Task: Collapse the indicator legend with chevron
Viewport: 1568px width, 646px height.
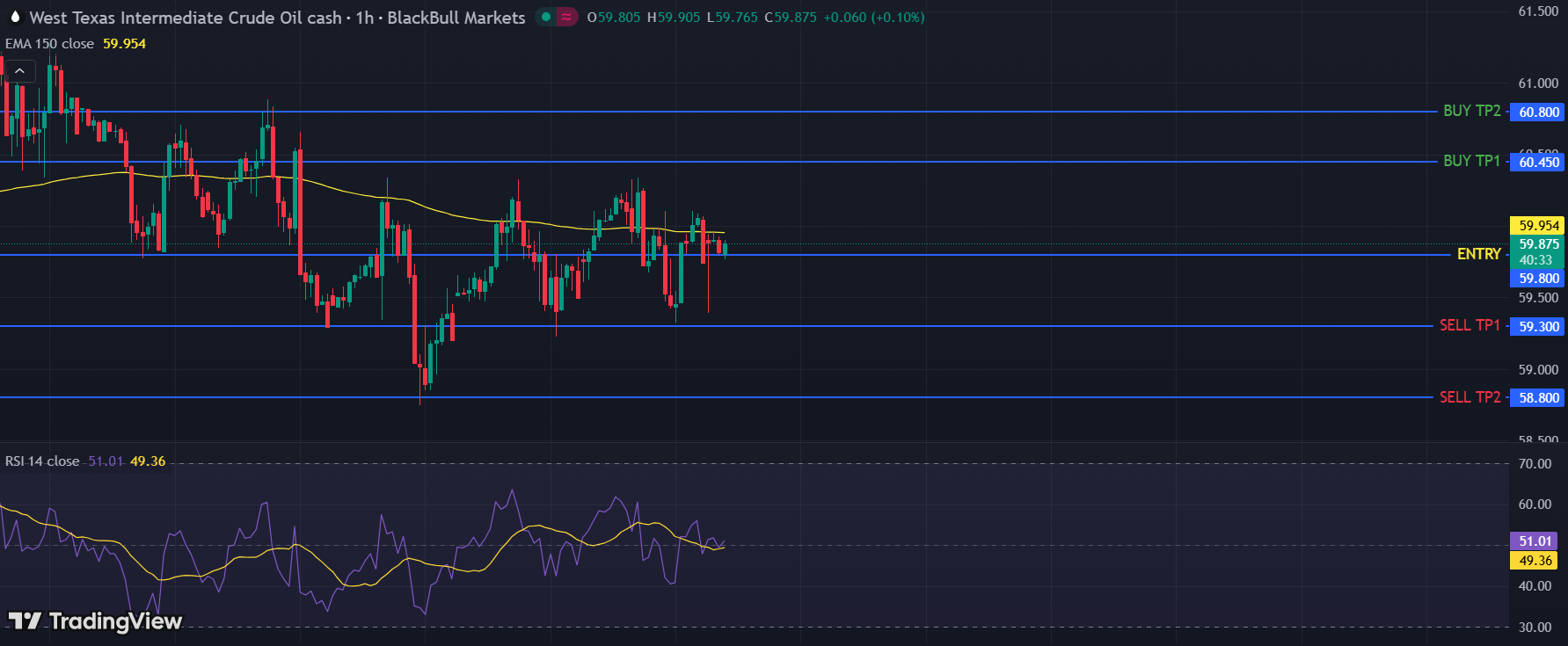Action: [19, 71]
